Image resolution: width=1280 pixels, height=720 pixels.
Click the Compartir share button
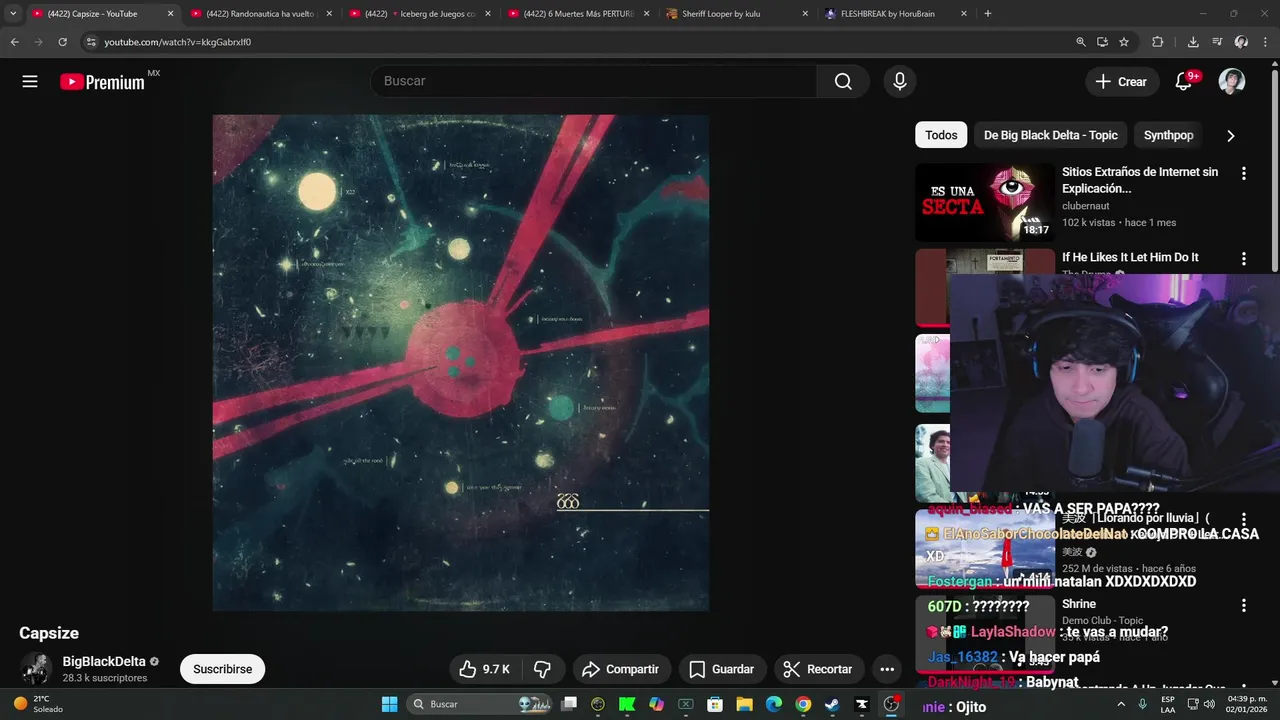[x=620, y=669]
